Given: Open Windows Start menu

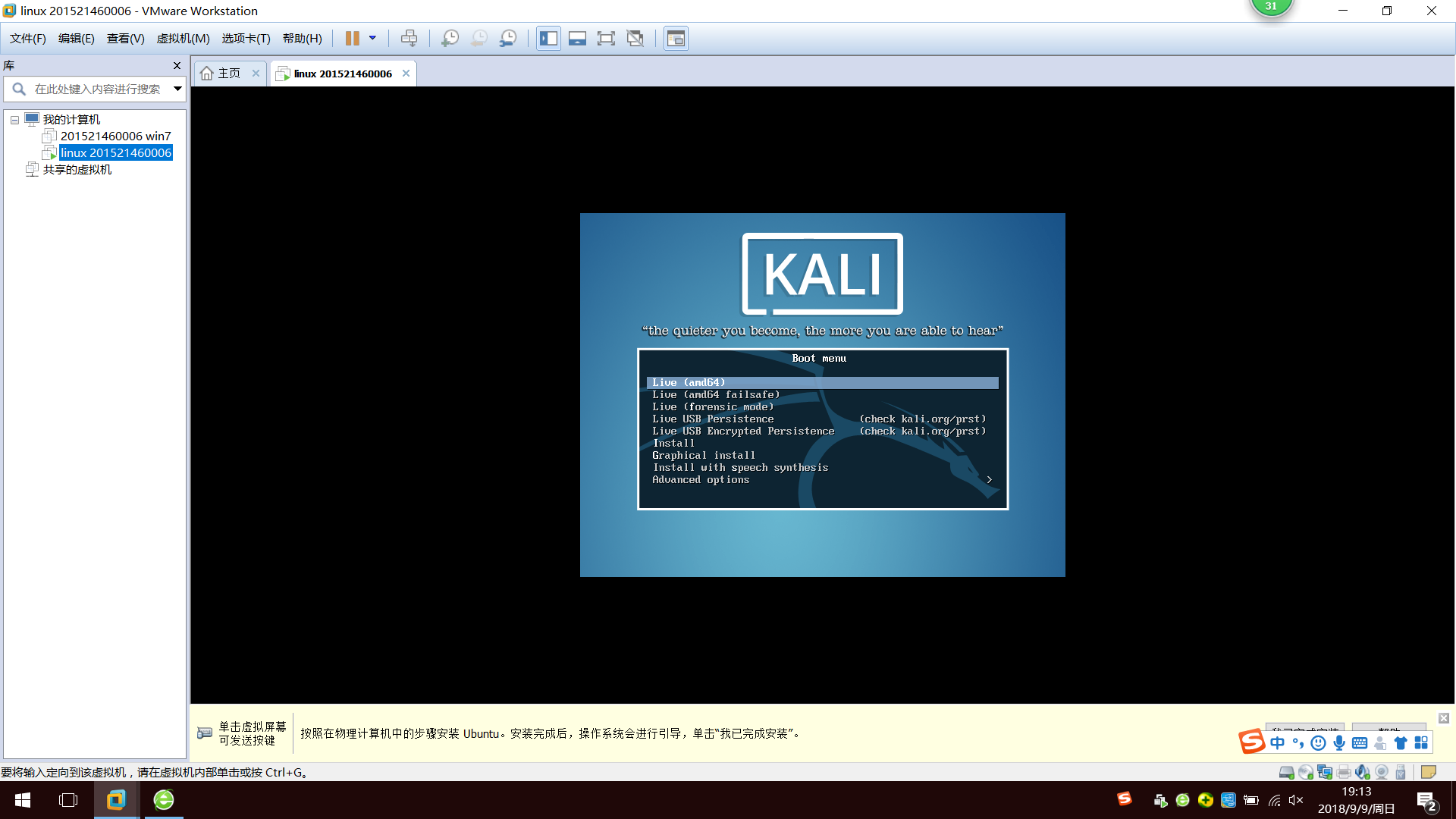Looking at the screenshot, I should [23, 800].
